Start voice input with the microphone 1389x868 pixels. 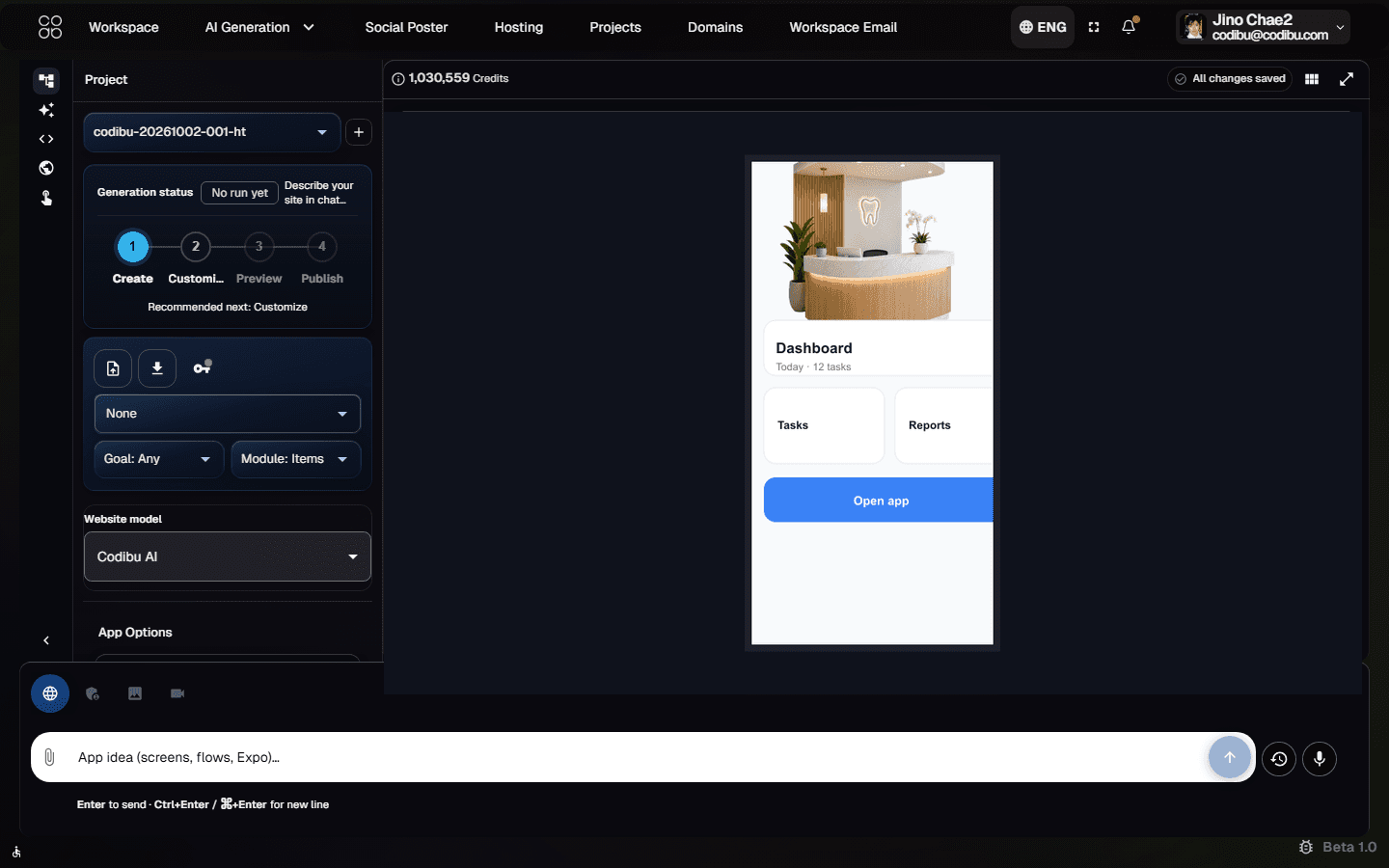tap(1320, 759)
